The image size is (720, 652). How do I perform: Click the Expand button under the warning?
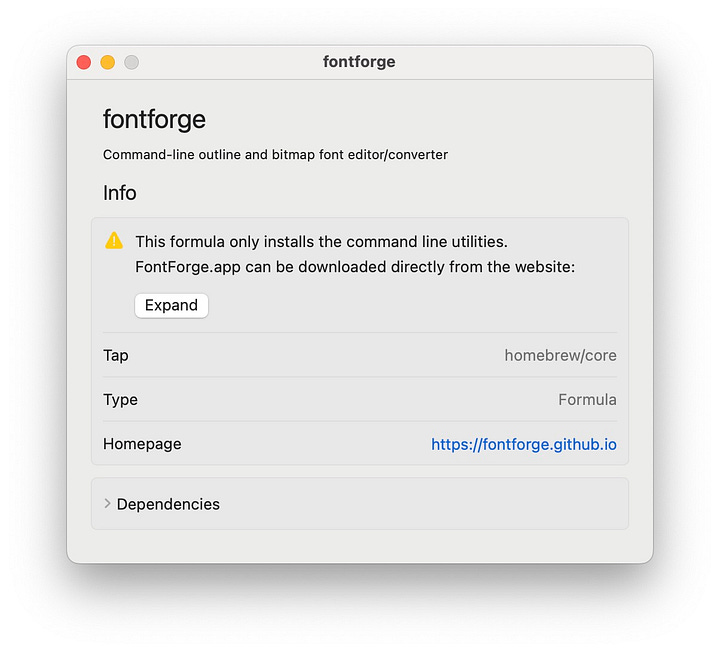pyautogui.click(x=171, y=305)
